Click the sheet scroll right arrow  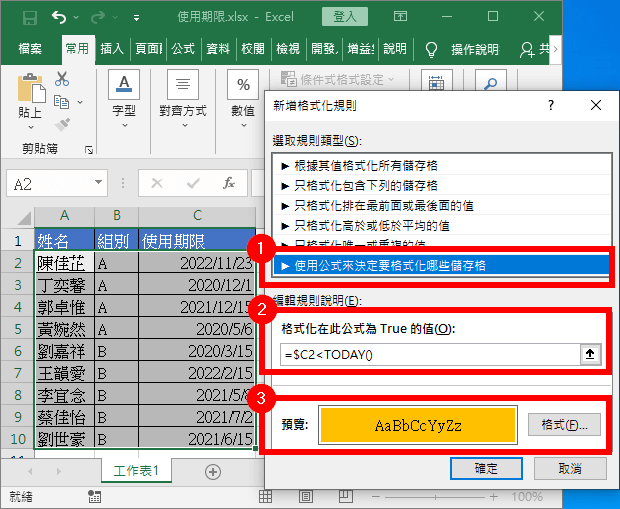(x=59, y=471)
